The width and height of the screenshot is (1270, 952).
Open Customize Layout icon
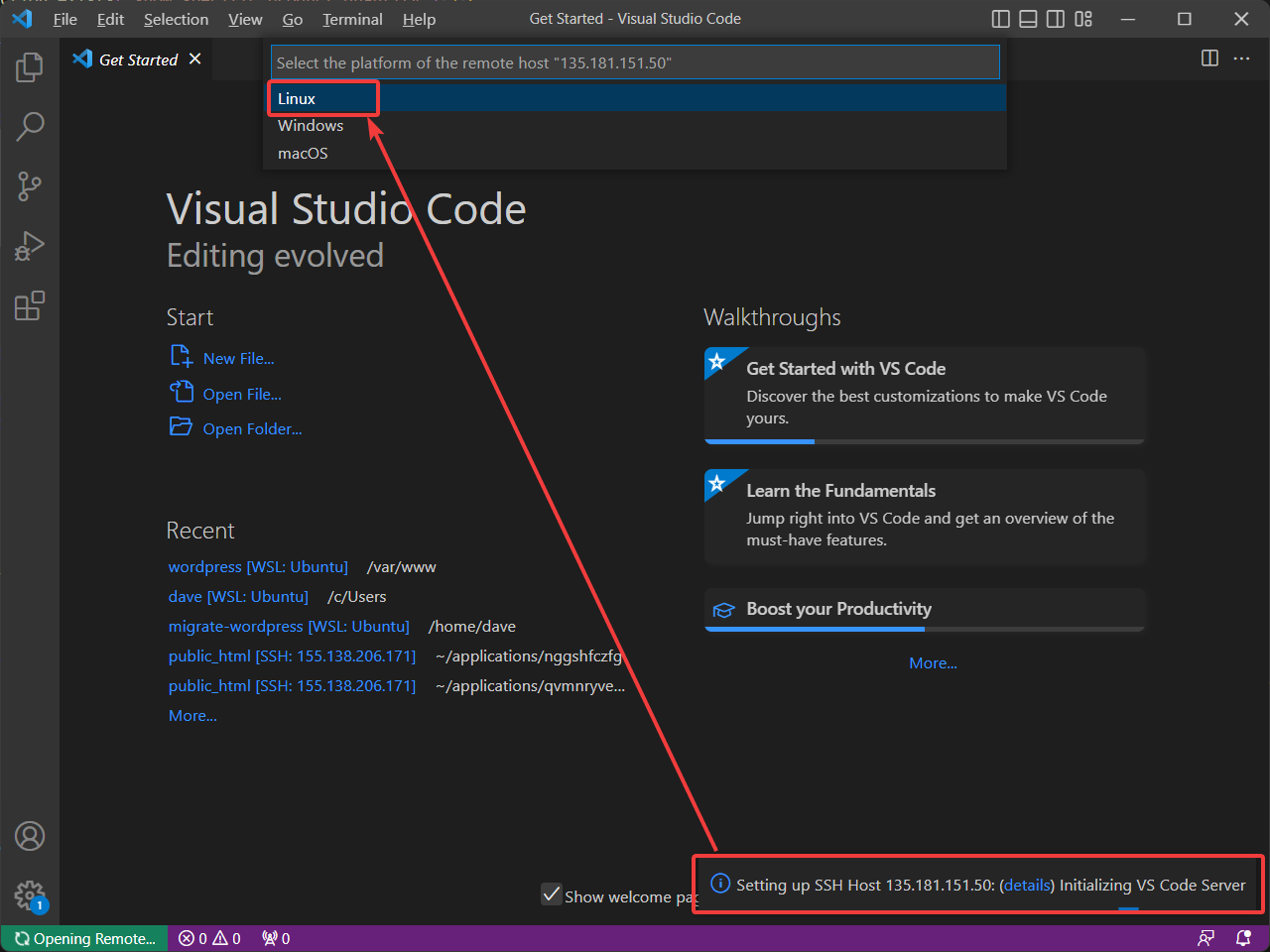[x=1083, y=19]
